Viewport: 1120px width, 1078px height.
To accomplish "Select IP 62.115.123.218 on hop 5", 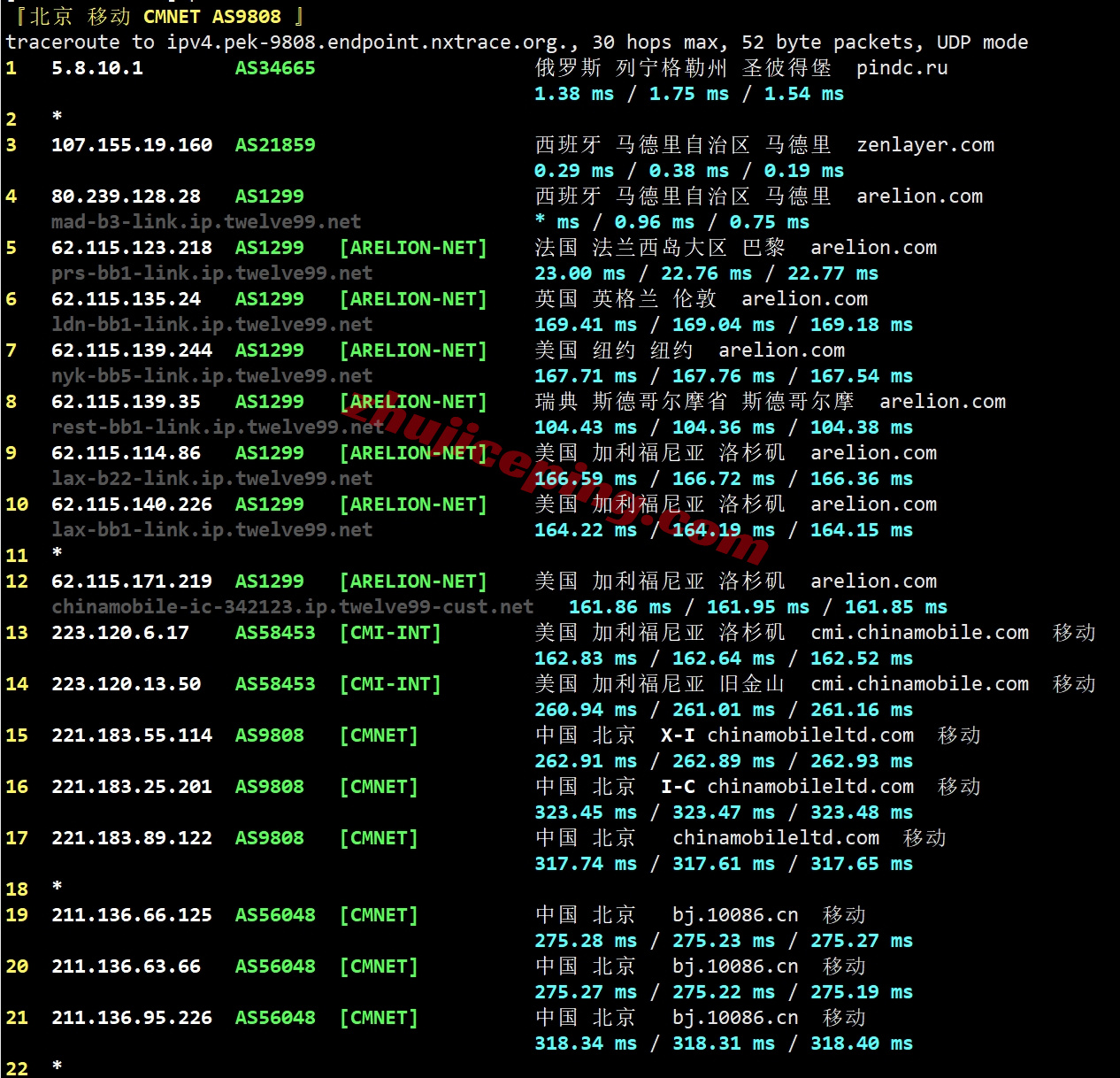I will (x=131, y=248).
